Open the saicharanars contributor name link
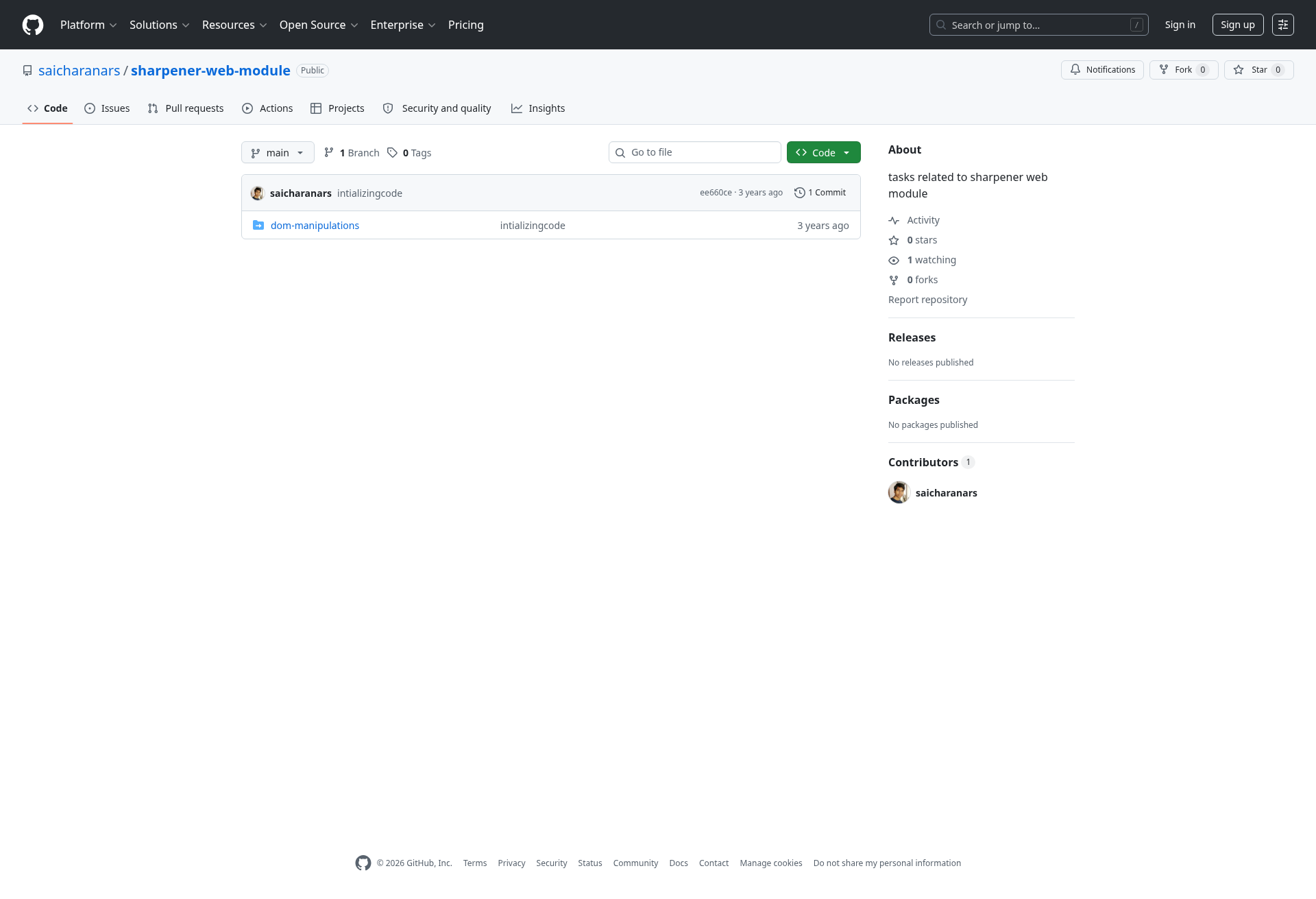This screenshot has width=1316, height=899. [x=947, y=493]
